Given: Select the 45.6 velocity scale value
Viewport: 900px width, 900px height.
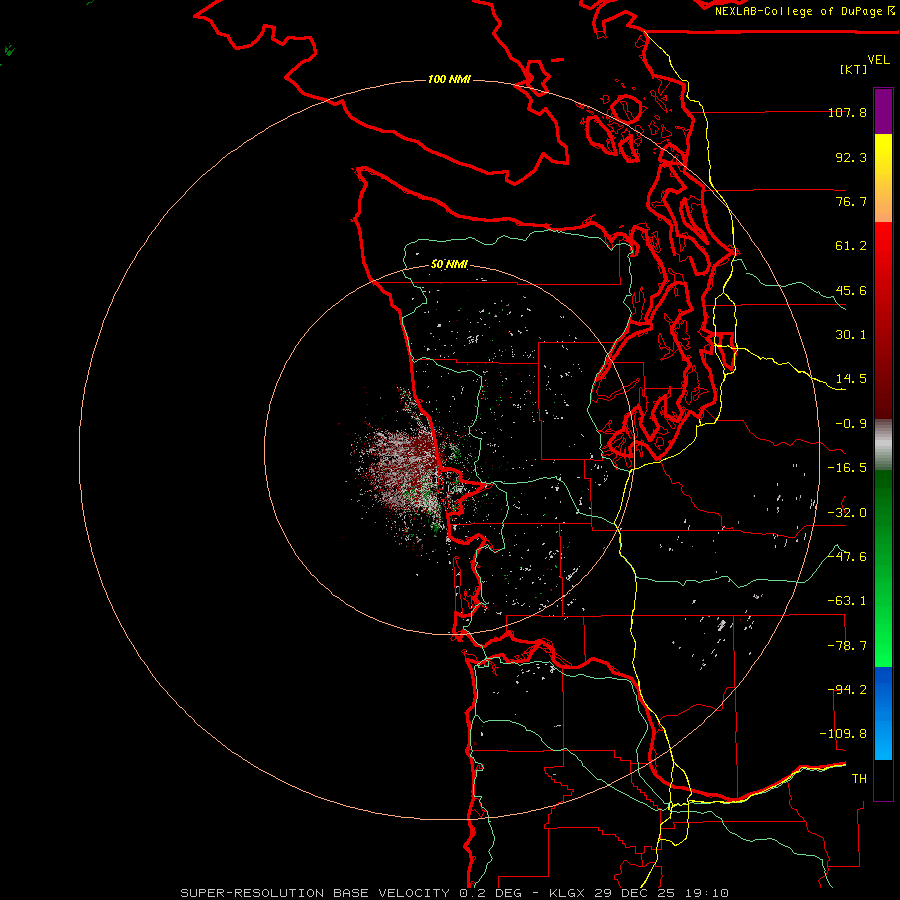Looking at the screenshot, I should coord(851,290).
